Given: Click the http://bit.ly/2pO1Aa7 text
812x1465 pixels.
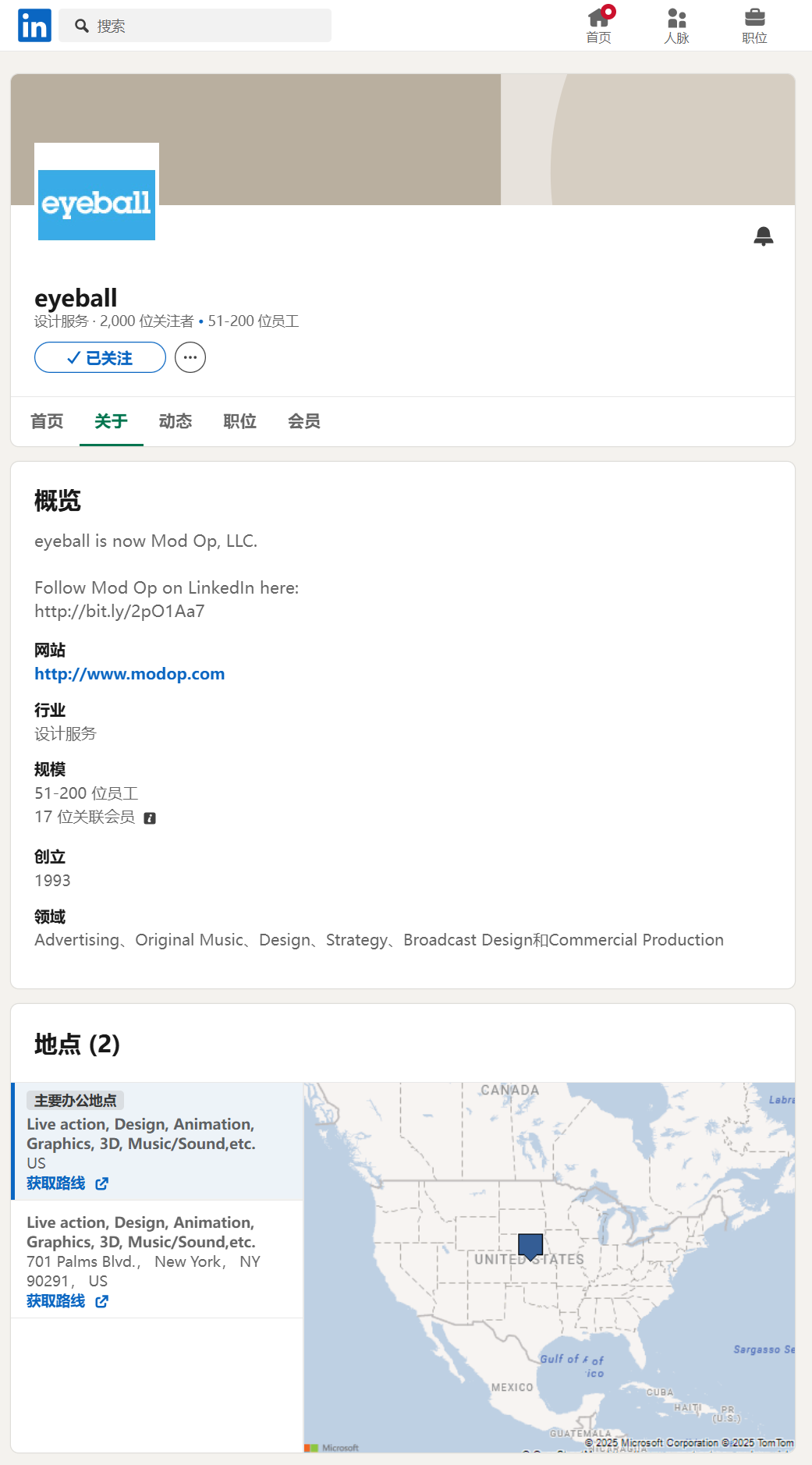Looking at the screenshot, I should tap(119, 612).
